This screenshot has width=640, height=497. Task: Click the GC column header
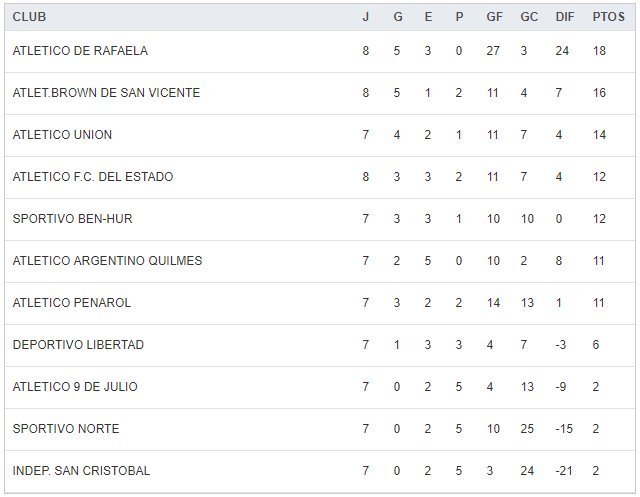coord(529,17)
